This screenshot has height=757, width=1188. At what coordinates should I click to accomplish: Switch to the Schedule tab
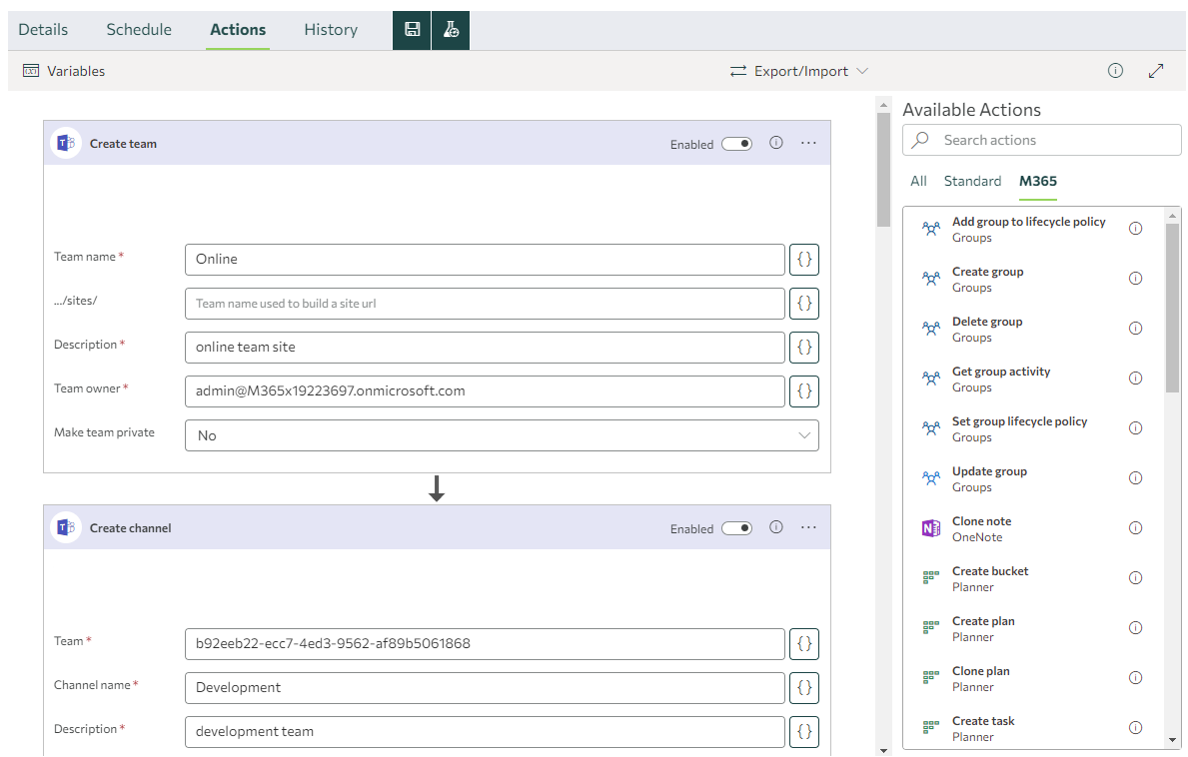click(x=139, y=30)
